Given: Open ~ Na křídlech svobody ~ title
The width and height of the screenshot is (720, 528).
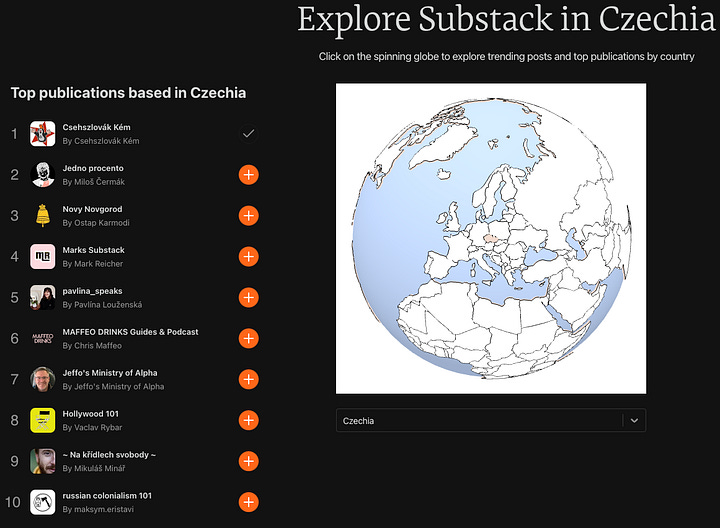Looking at the screenshot, I should (x=109, y=455).
